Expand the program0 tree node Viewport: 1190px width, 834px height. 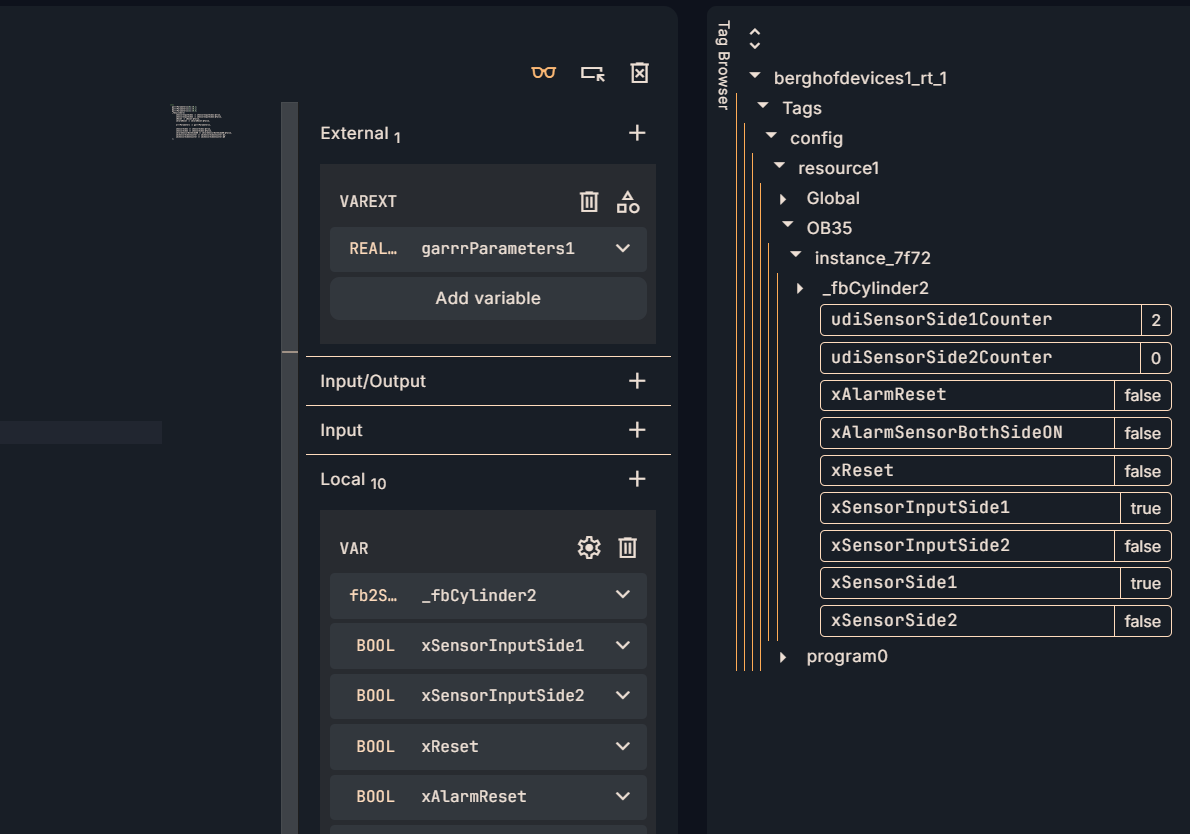point(785,657)
